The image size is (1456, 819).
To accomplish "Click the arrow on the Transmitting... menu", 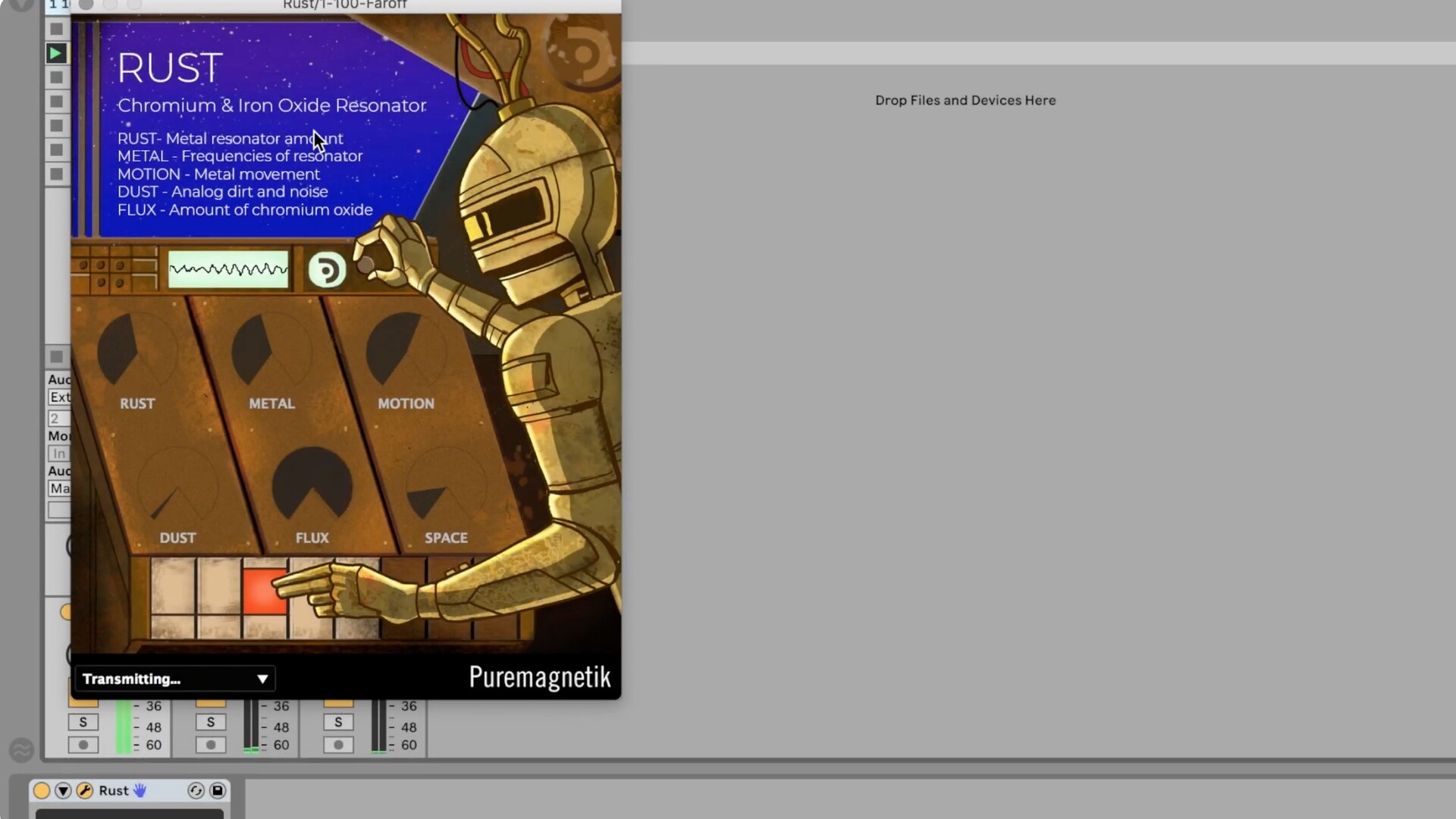I will coord(262,679).
